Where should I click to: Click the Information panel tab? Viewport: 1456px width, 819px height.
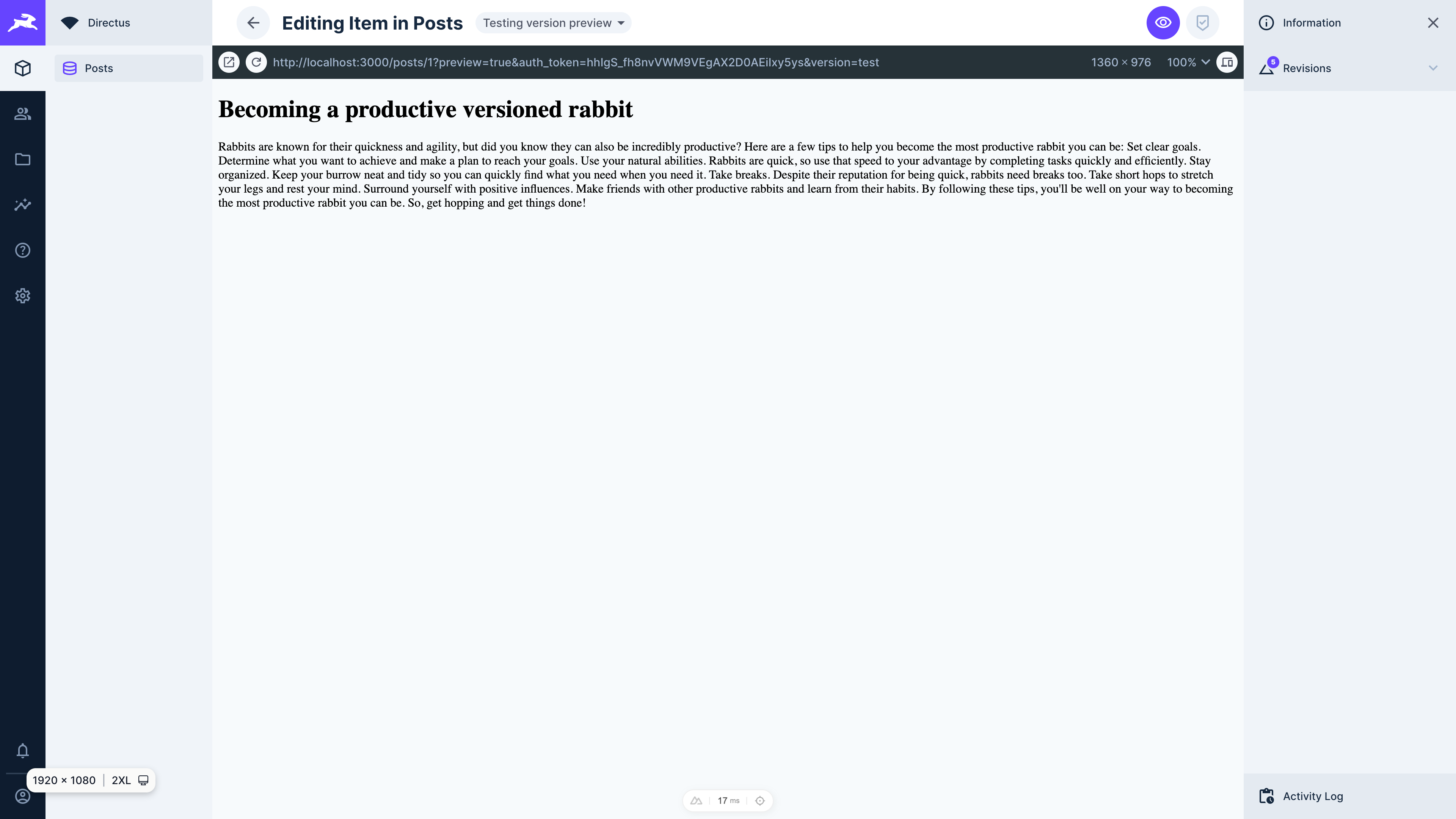[1312, 22]
